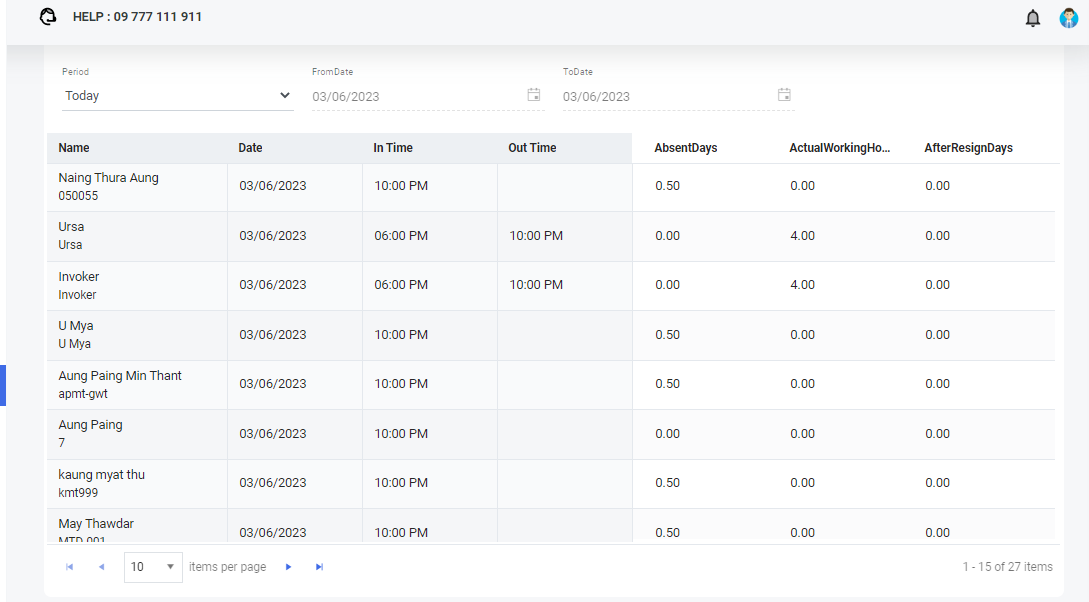The image size is (1089, 602).
Task: Open the FromDate calendar picker icon
Action: pos(534,95)
